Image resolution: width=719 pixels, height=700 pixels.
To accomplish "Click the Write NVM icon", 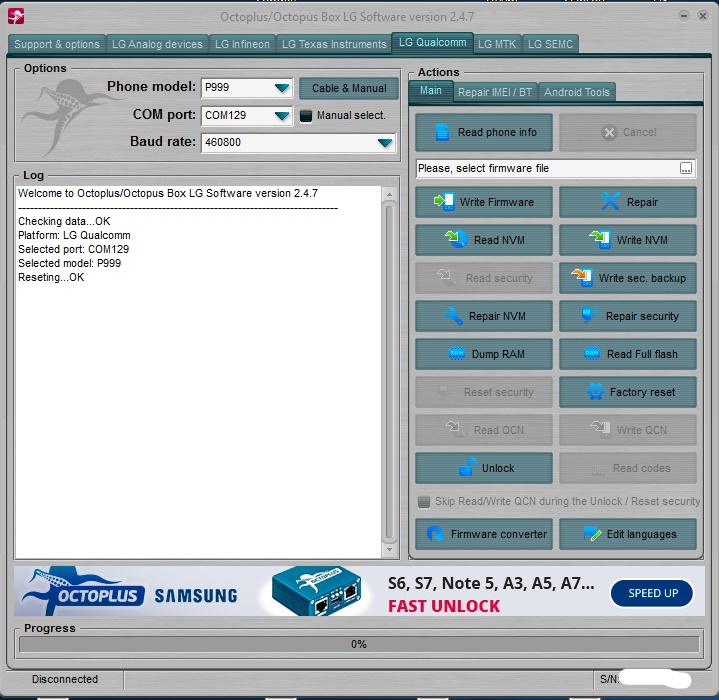I will click(599, 239).
